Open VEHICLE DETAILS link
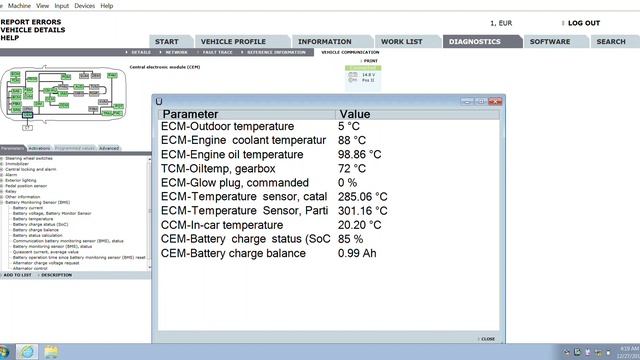This screenshot has height=360, width=640. tap(33, 30)
